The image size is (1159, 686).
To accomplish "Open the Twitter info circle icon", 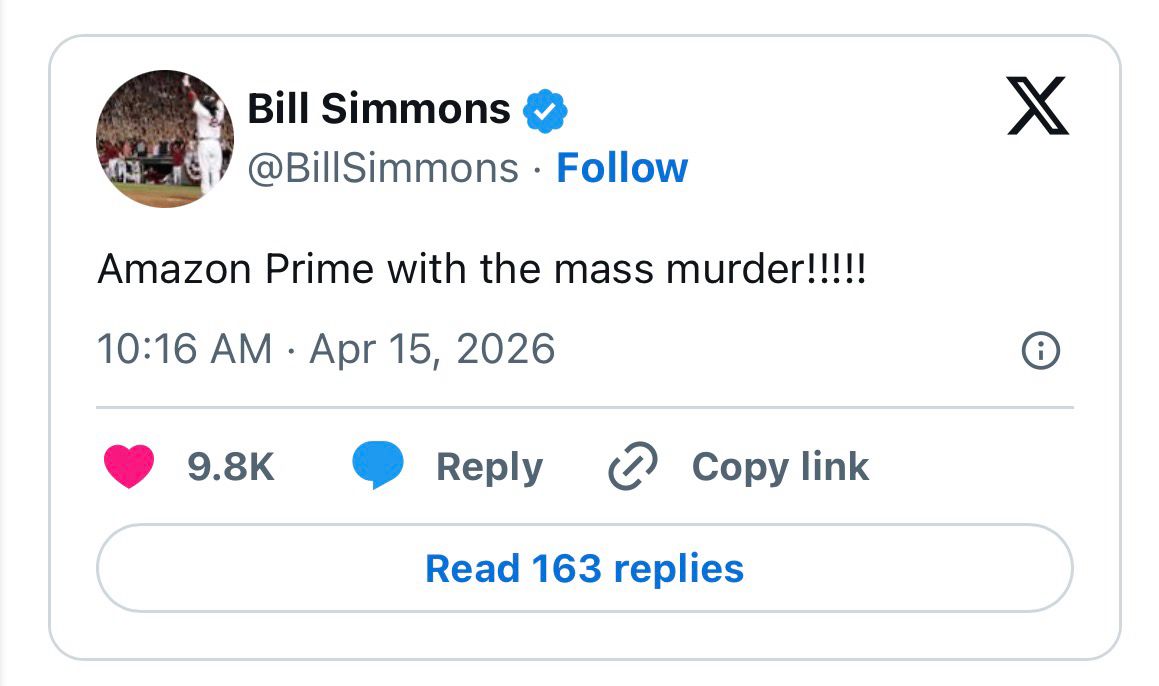I will [x=1040, y=351].
